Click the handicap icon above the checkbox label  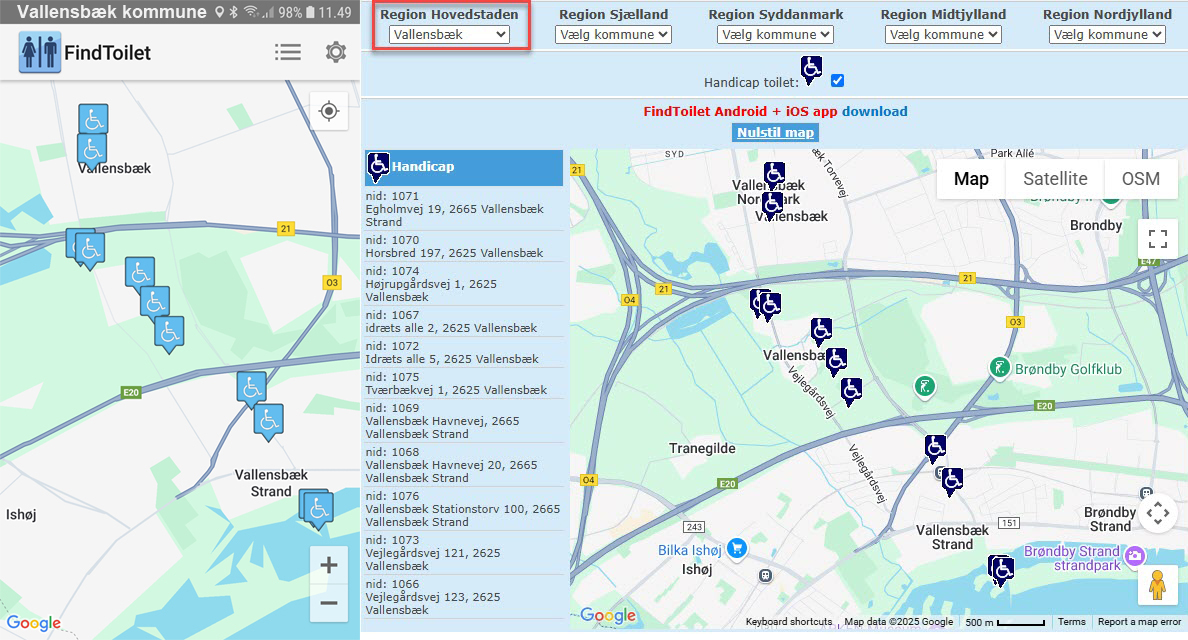tap(811, 70)
